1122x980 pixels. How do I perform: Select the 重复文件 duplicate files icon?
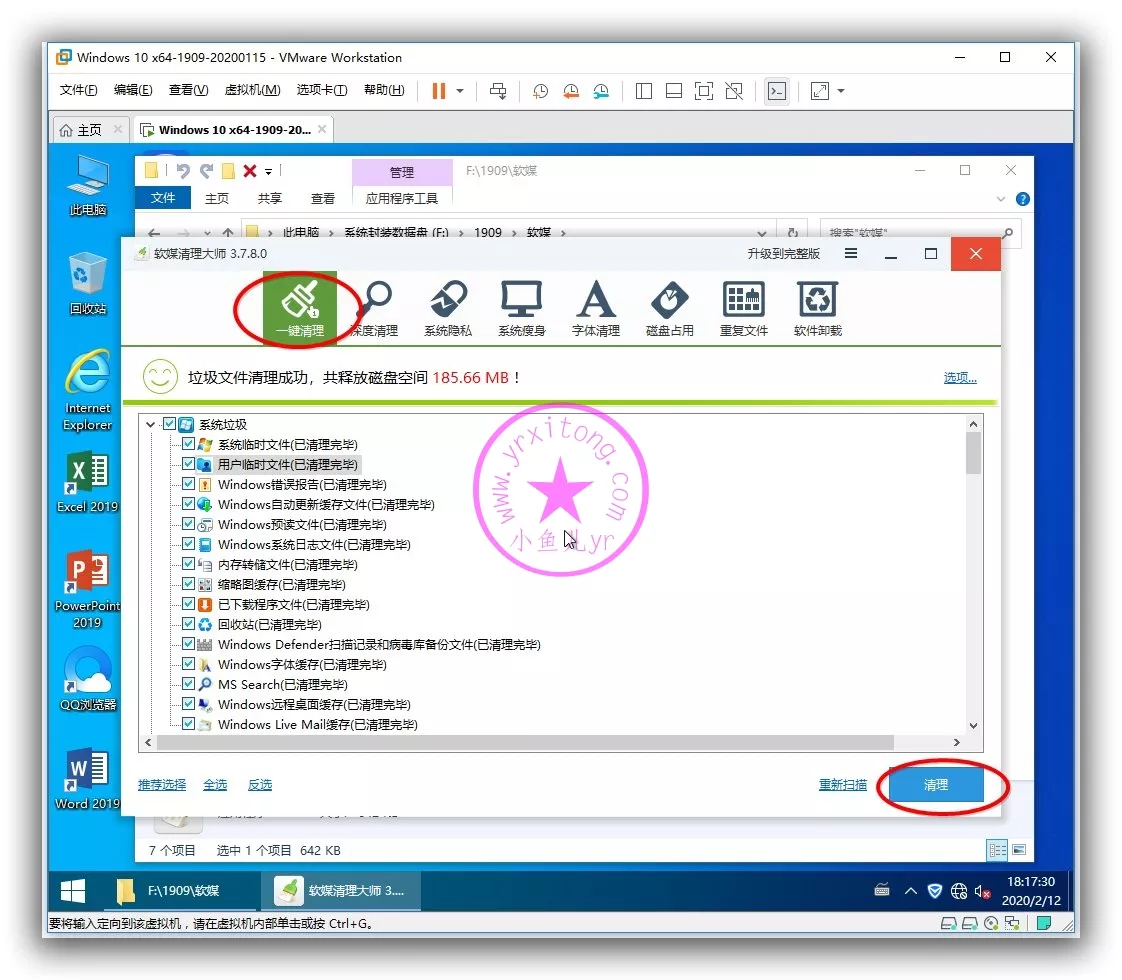pos(743,307)
